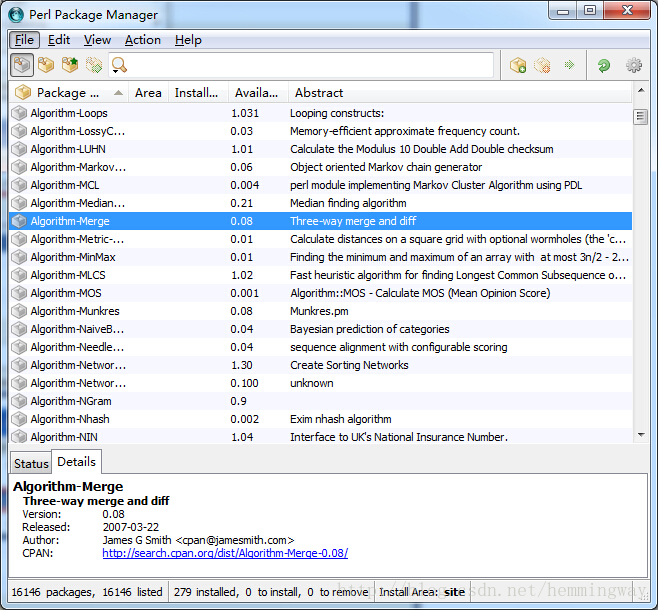658x610 pixels.
Task: Click the Algorithm-Metric-... package icon
Action: coord(19,239)
